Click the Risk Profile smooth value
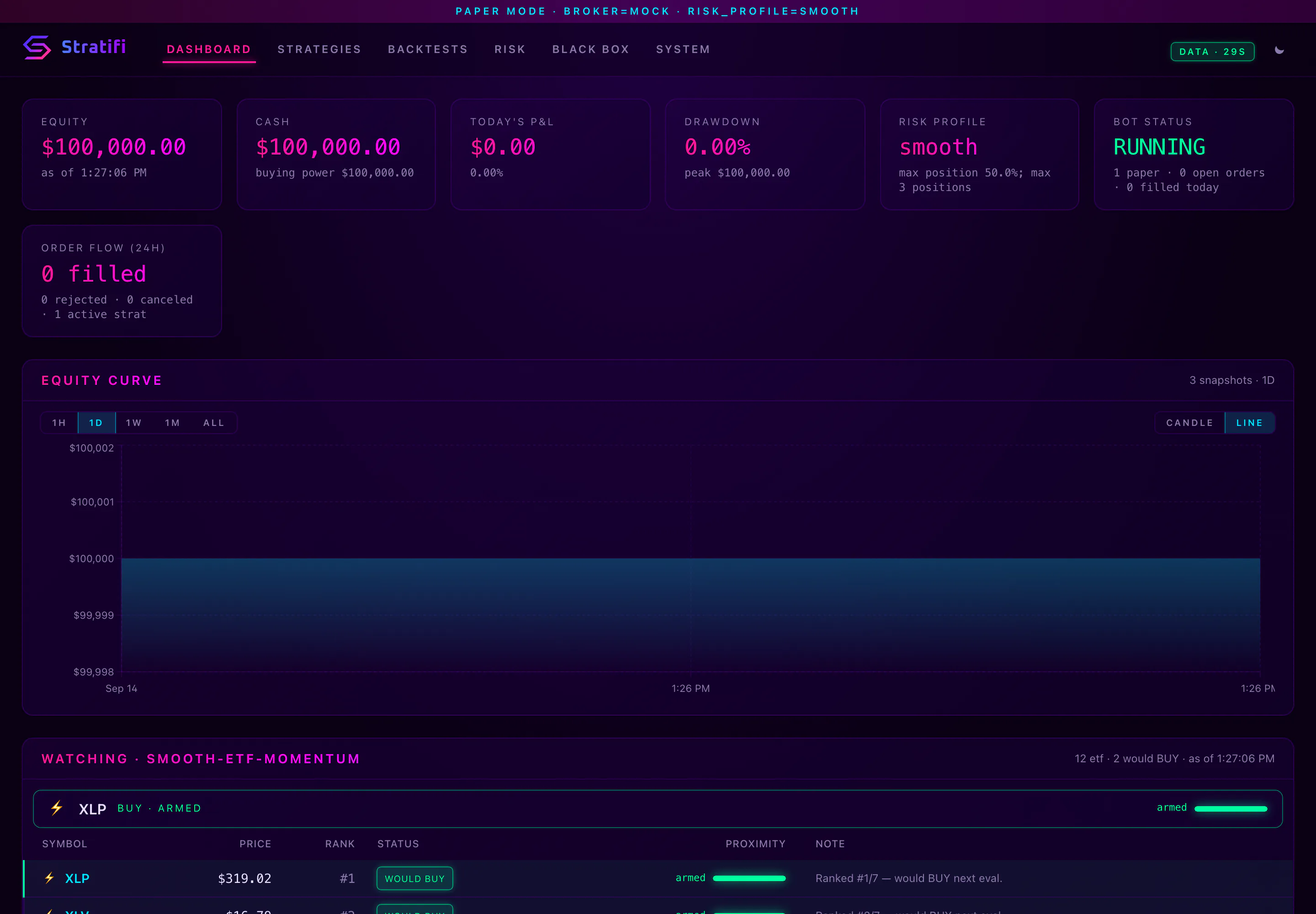This screenshot has height=914, width=1316. [x=938, y=147]
